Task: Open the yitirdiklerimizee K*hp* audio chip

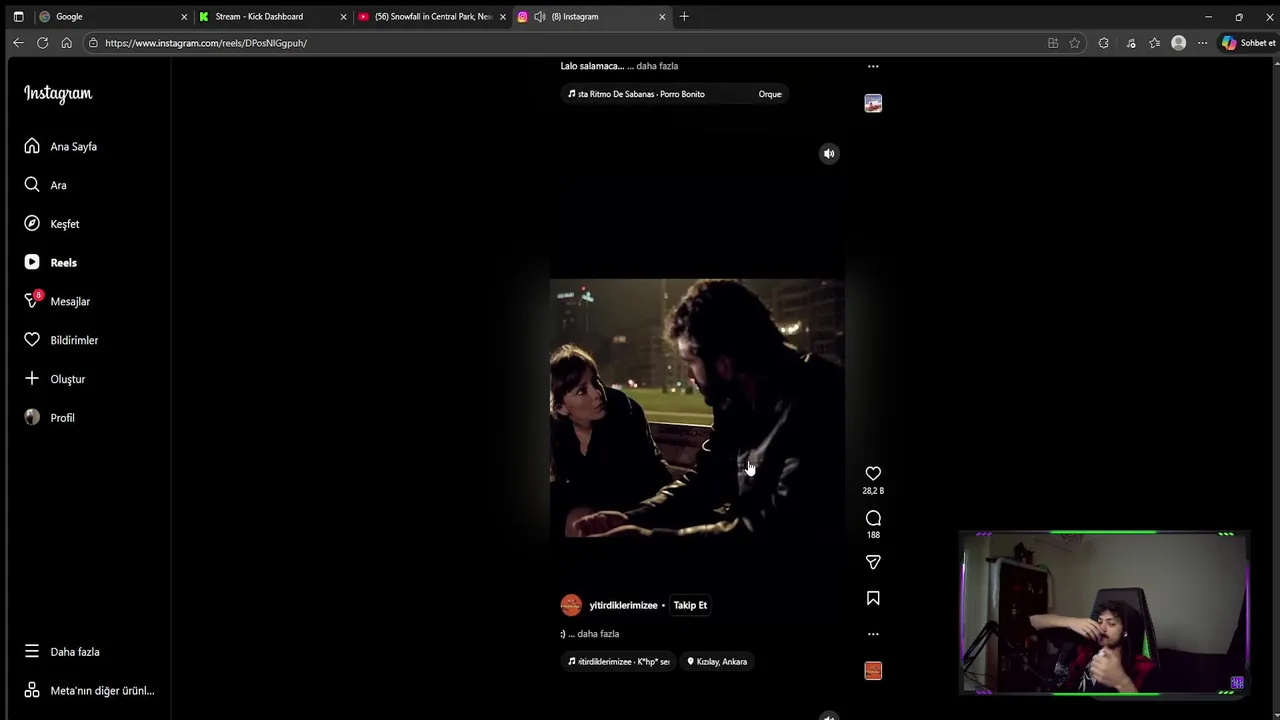Action: click(x=619, y=661)
